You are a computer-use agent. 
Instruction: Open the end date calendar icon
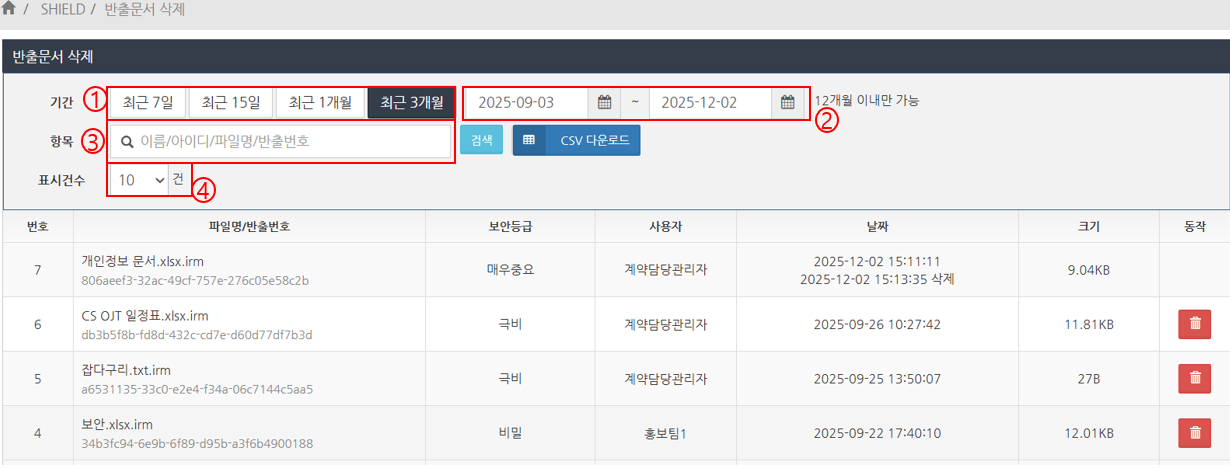[788, 102]
